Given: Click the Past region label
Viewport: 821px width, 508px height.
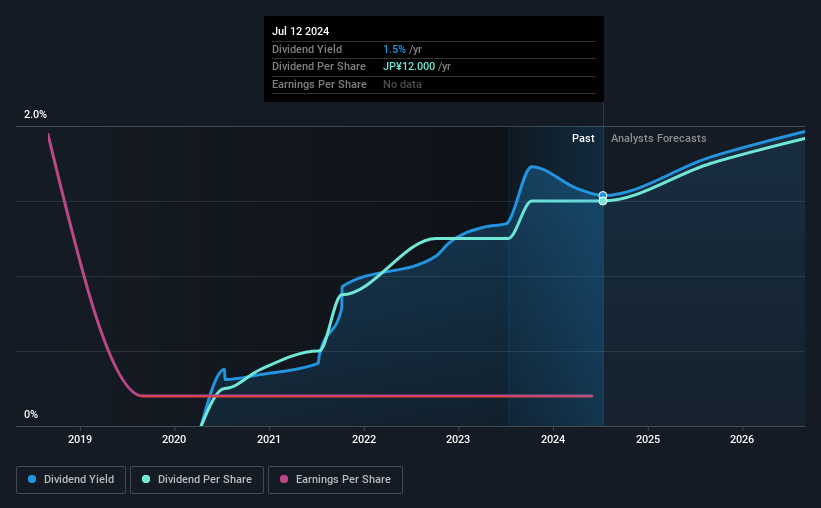Looking at the screenshot, I should tap(583, 138).
